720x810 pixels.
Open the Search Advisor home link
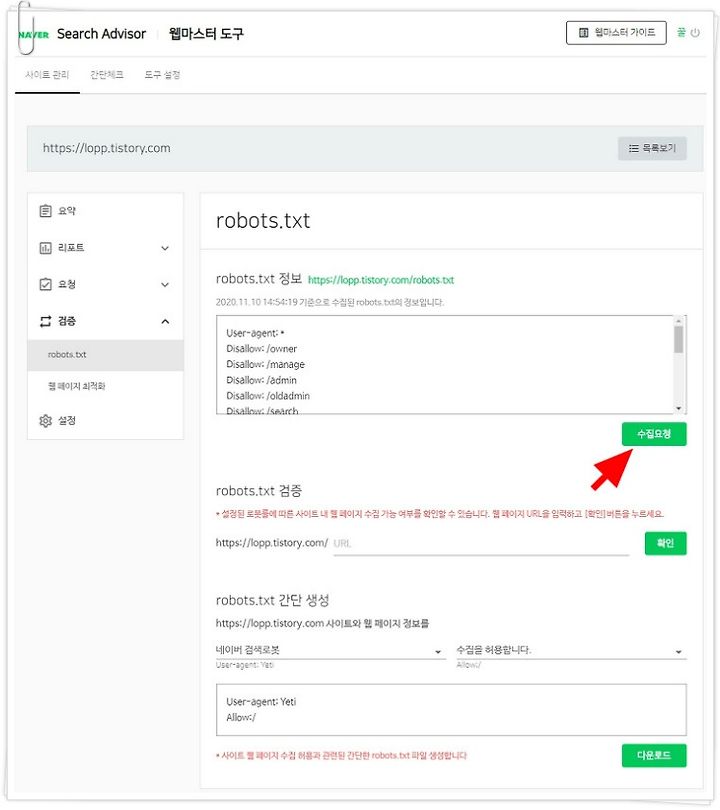coord(101,34)
